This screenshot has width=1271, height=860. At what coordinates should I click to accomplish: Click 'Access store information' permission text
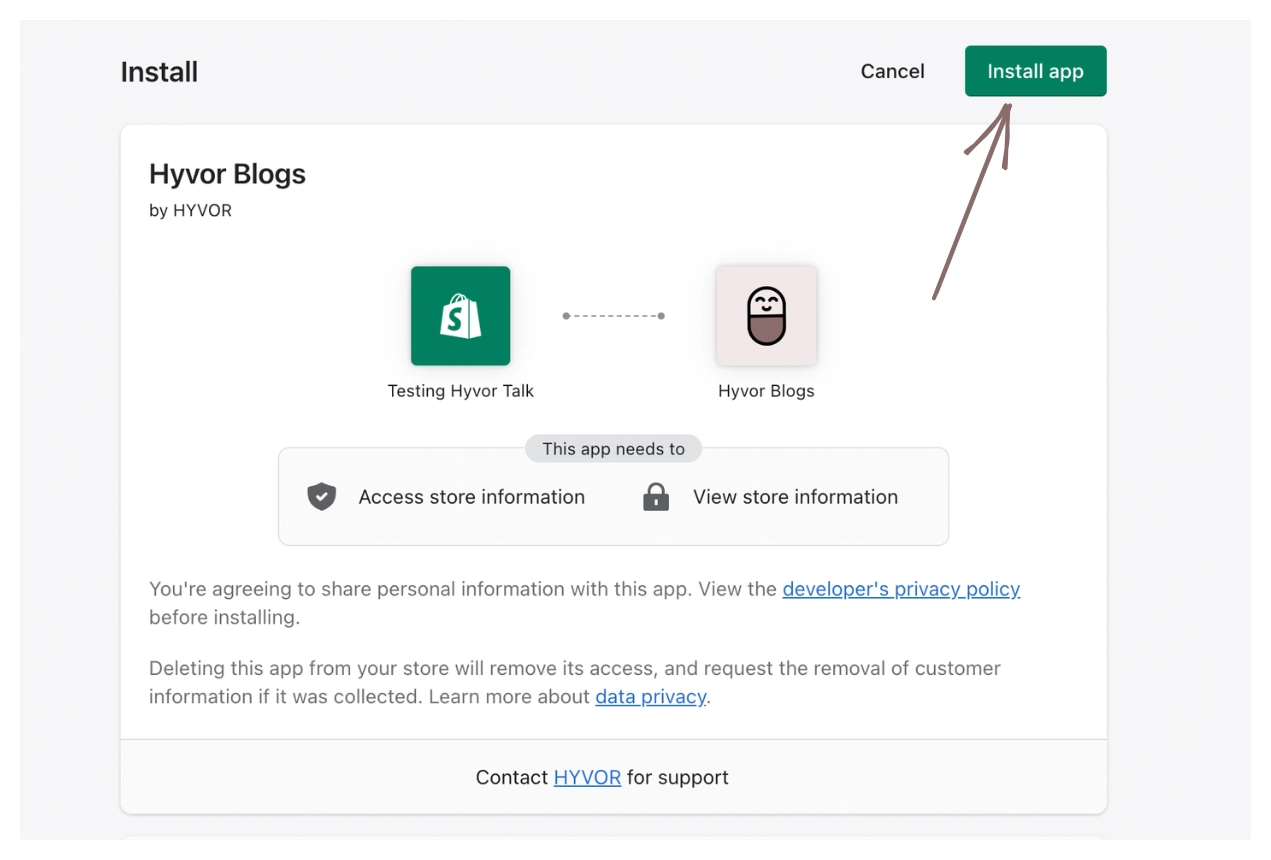tap(472, 497)
